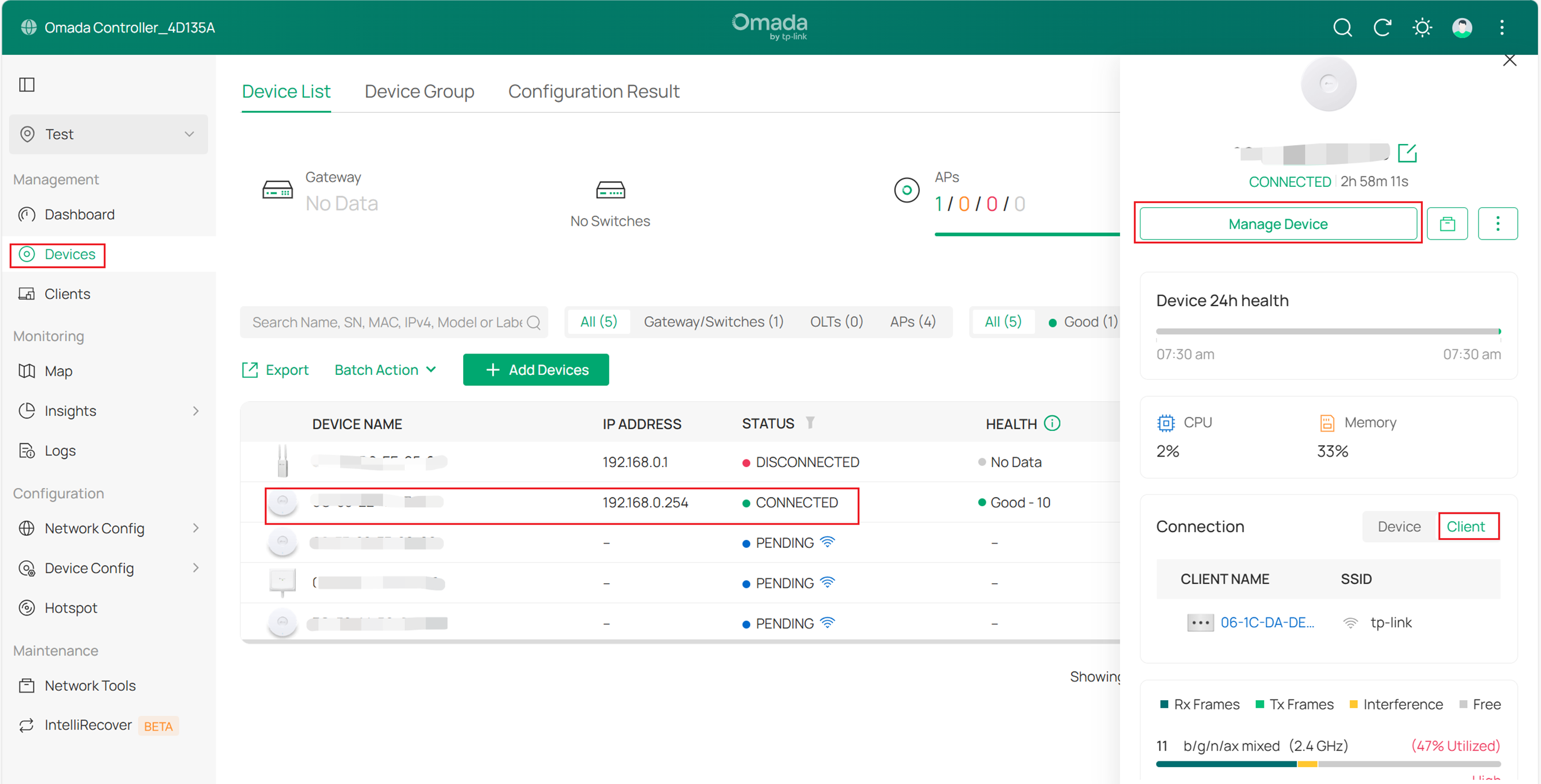Open the Batch Action dropdown
The width and height of the screenshot is (1541, 784).
[386, 370]
